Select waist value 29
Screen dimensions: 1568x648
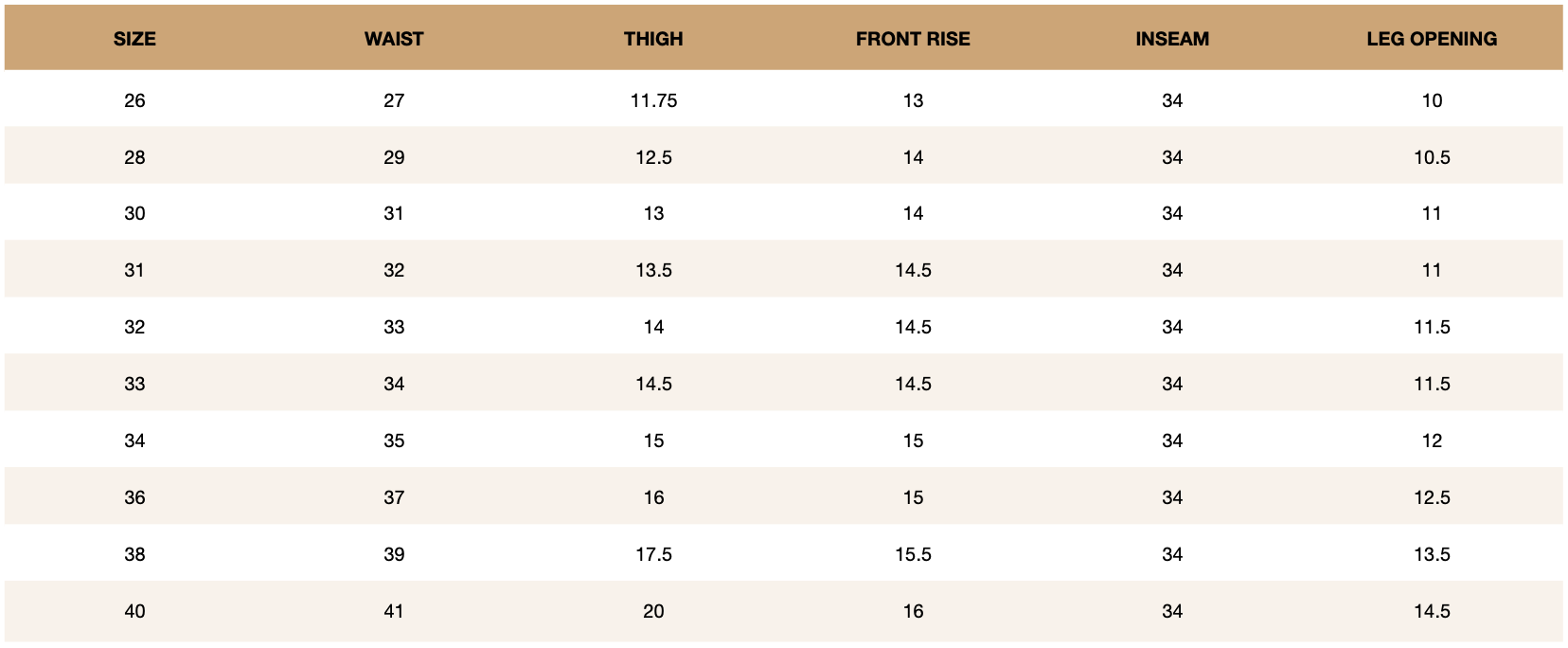pyautogui.click(x=394, y=157)
